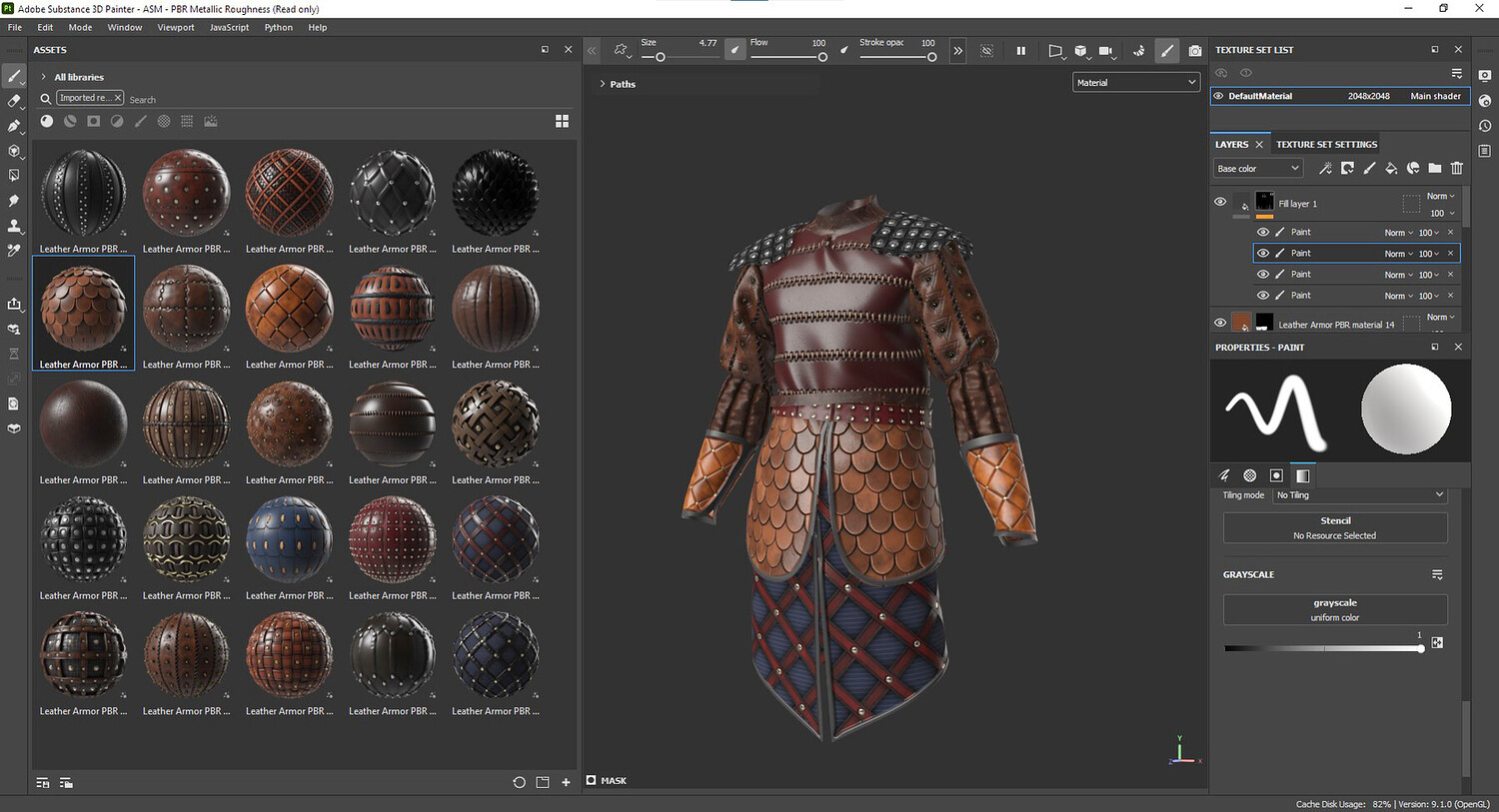
Task: Select the Paint brush tool in left toolbar
Action: [14, 76]
